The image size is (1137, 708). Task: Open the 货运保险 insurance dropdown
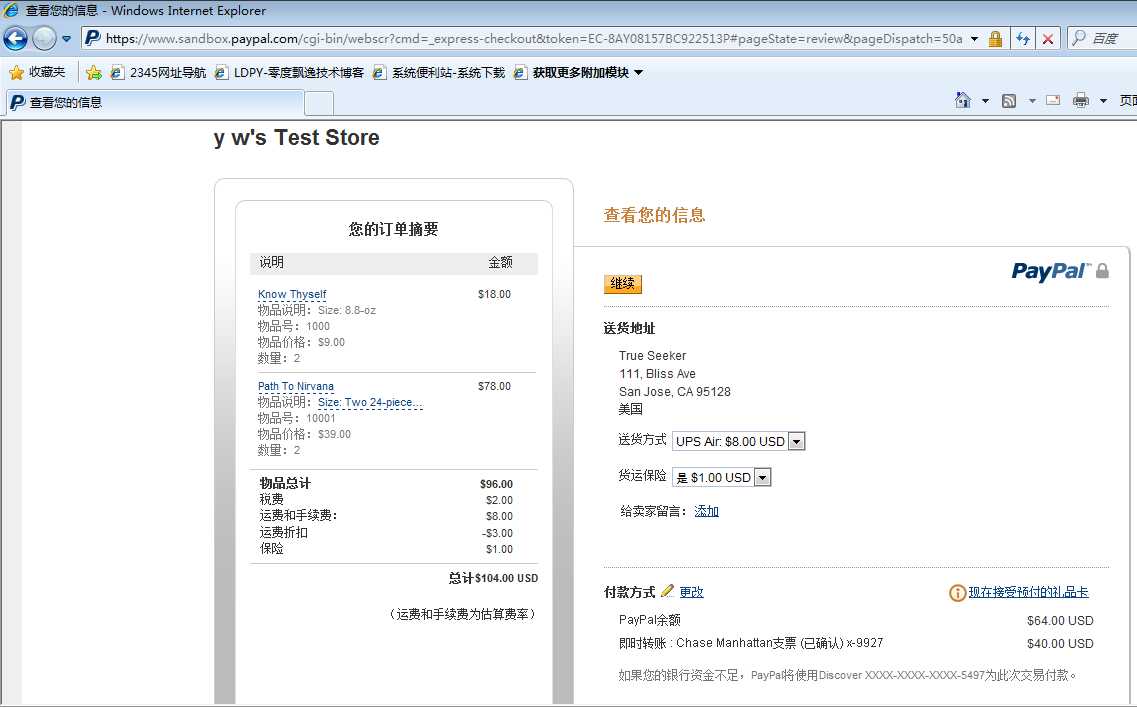(x=761, y=477)
